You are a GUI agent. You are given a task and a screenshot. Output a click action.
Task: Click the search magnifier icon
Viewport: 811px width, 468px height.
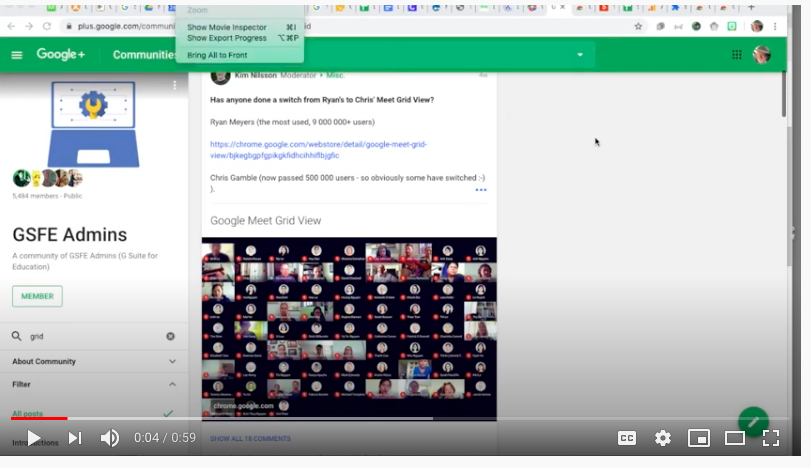(17, 336)
